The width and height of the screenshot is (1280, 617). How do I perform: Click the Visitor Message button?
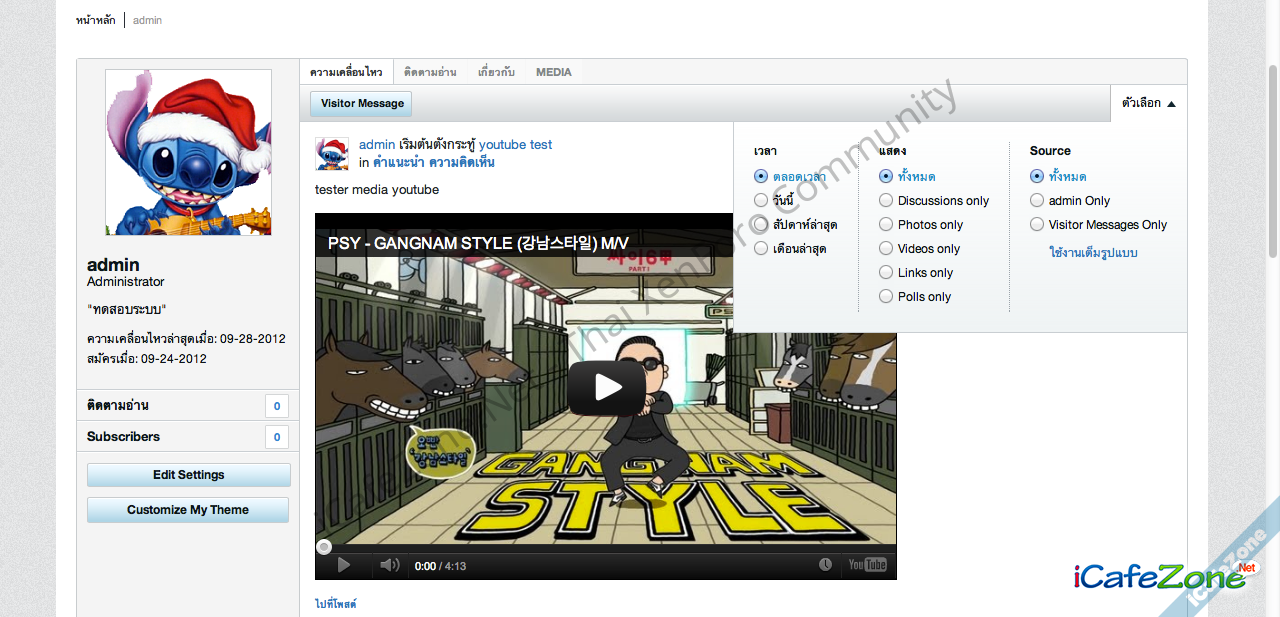point(361,104)
